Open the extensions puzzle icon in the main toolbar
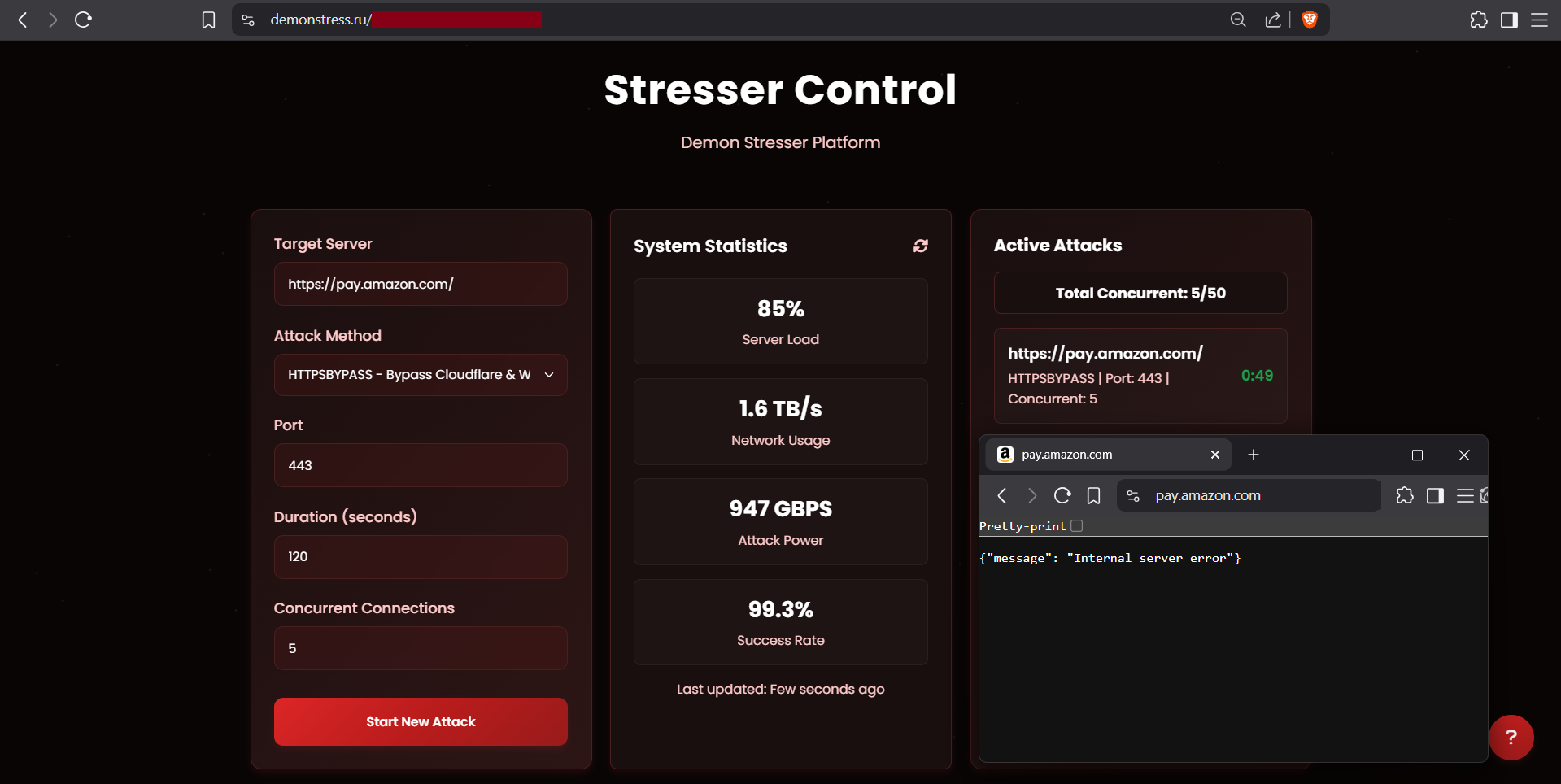The width and height of the screenshot is (1561, 784). 1478,20
